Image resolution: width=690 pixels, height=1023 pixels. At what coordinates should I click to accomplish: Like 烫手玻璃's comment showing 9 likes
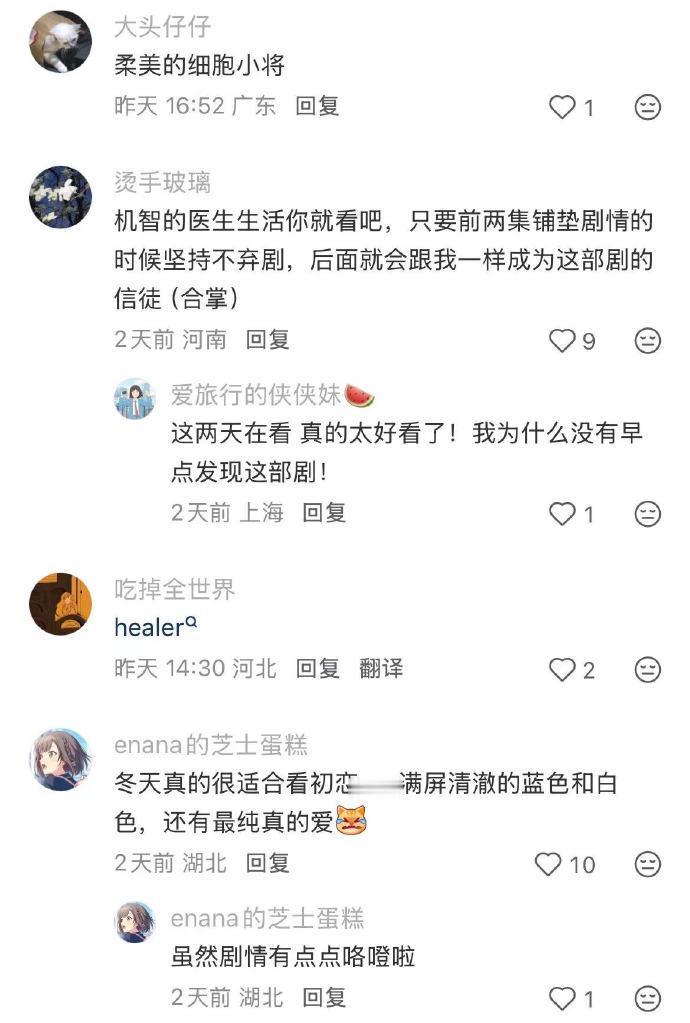[562, 341]
